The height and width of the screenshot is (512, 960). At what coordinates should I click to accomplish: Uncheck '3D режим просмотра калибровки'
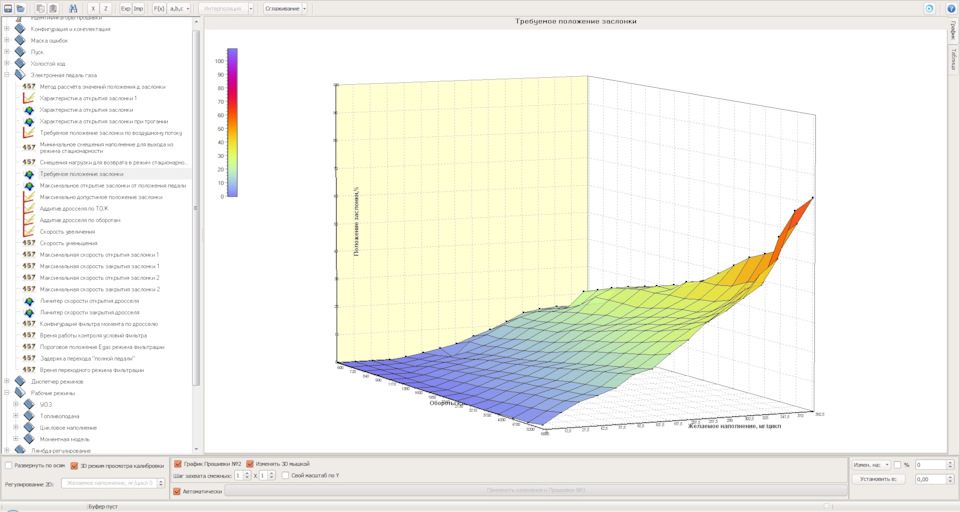coord(73,465)
